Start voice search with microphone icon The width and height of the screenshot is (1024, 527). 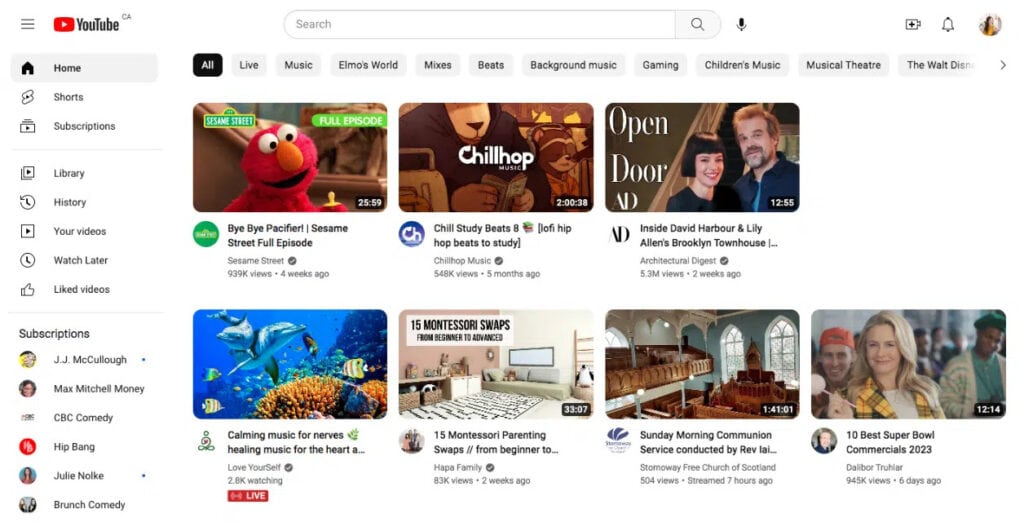tap(741, 24)
